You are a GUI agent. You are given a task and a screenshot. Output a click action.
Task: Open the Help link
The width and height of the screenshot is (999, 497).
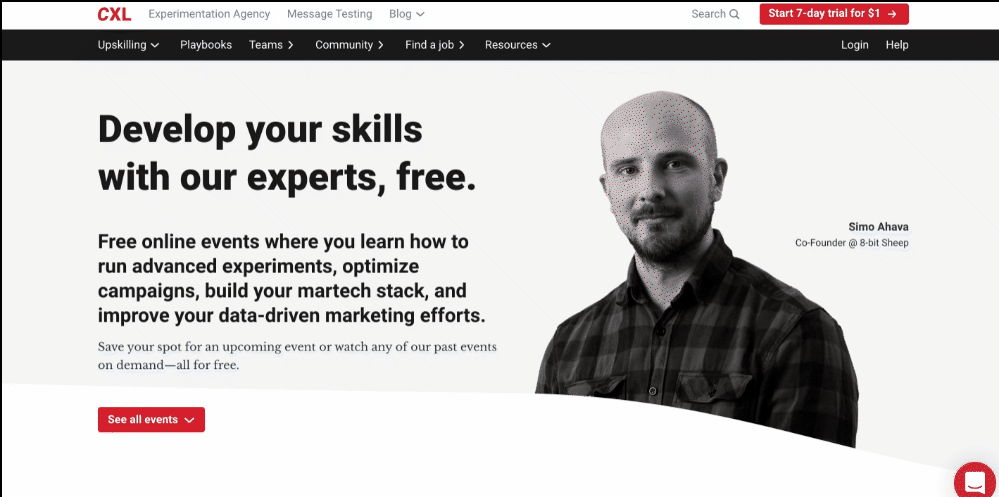pos(896,45)
